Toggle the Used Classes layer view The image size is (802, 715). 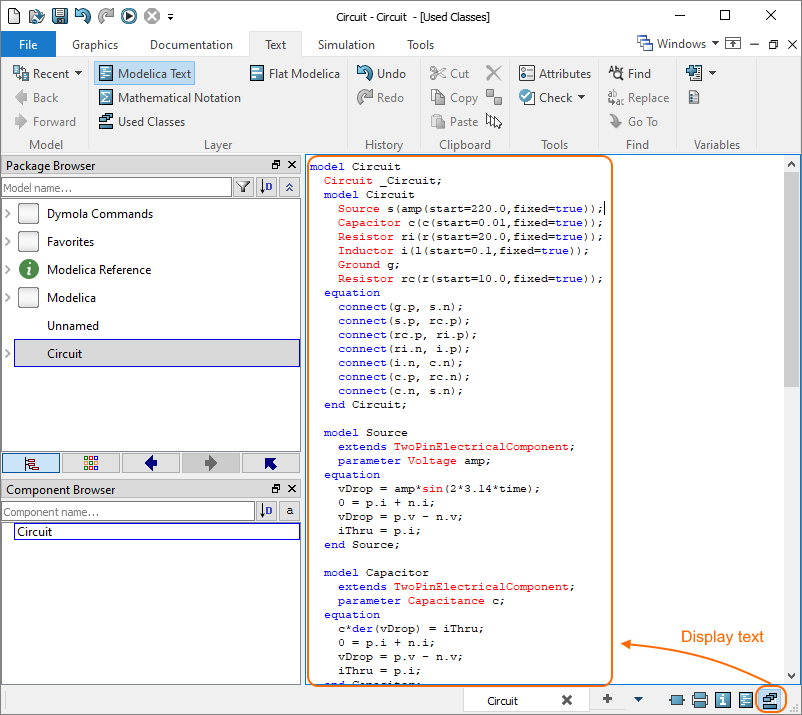(141, 122)
